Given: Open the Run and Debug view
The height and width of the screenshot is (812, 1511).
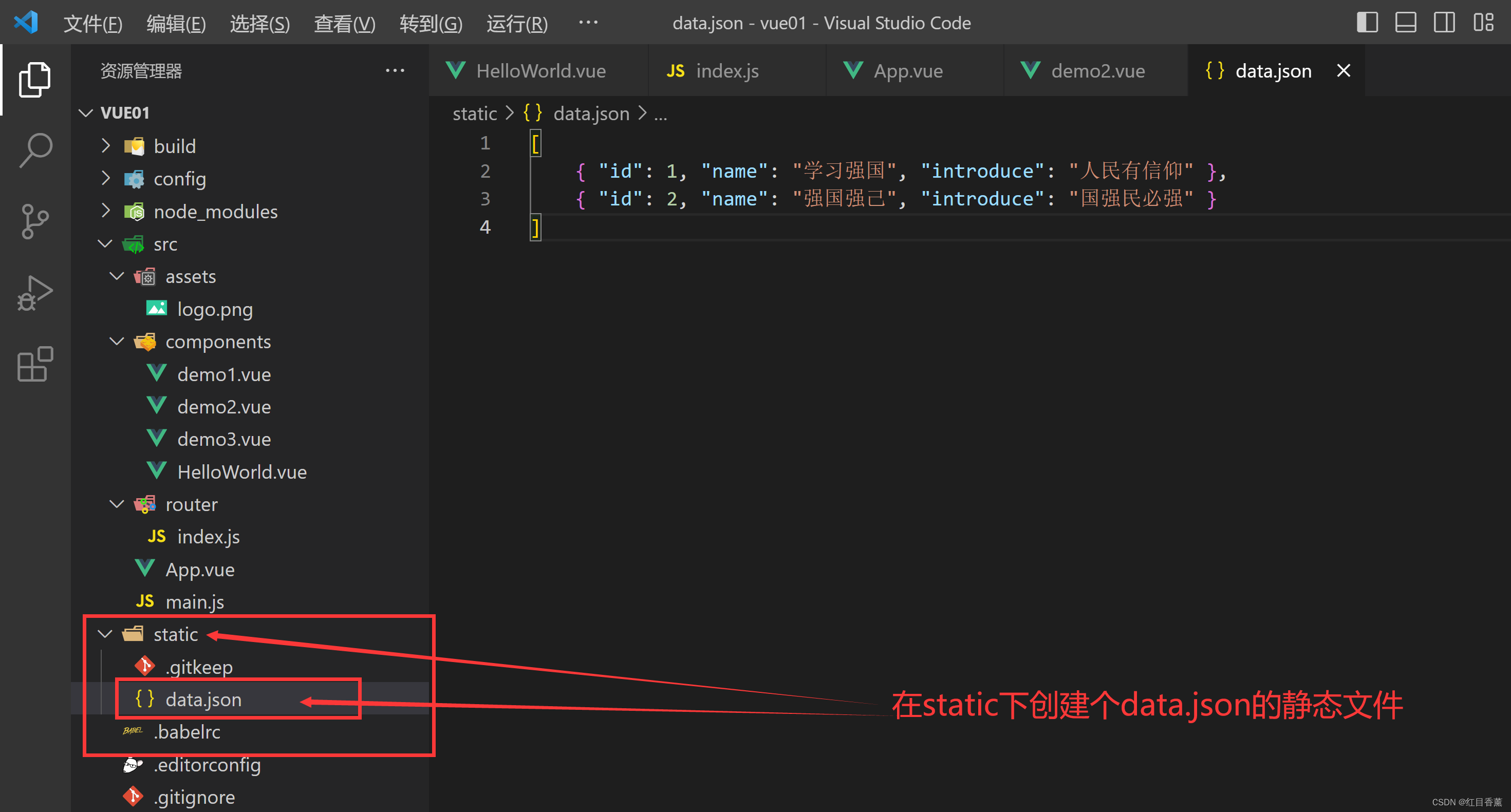Looking at the screenshot, I should [x=34, y=293].
